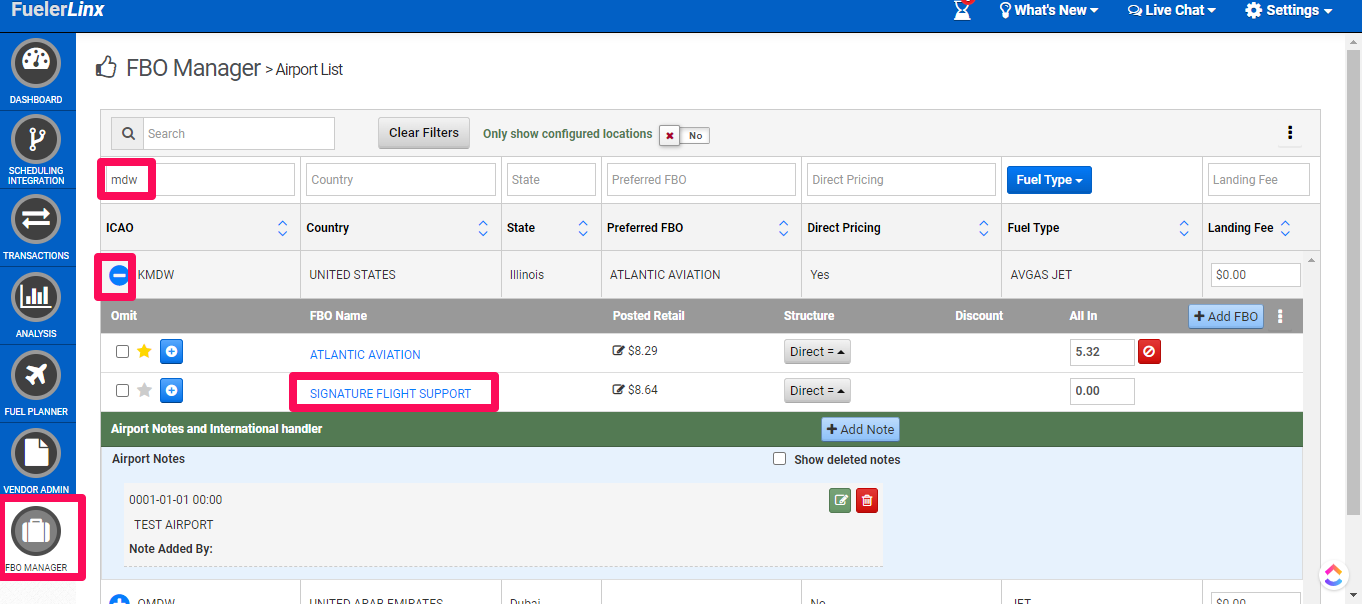Click red ban icon beside 5.32
Viewport: 1362px width, 604px height.
1149,352
